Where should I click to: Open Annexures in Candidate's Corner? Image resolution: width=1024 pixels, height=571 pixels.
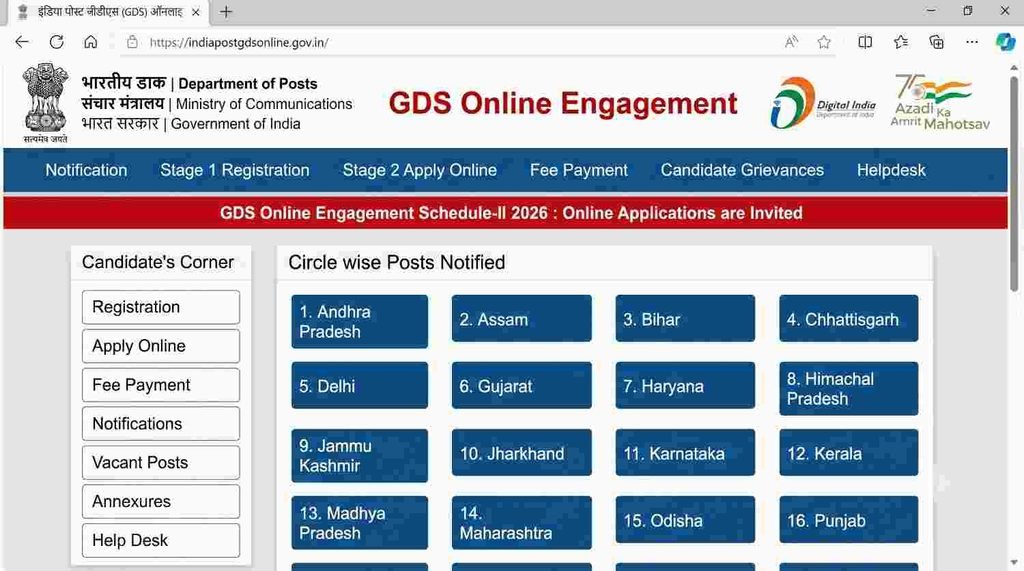click(x=161, y=501)
